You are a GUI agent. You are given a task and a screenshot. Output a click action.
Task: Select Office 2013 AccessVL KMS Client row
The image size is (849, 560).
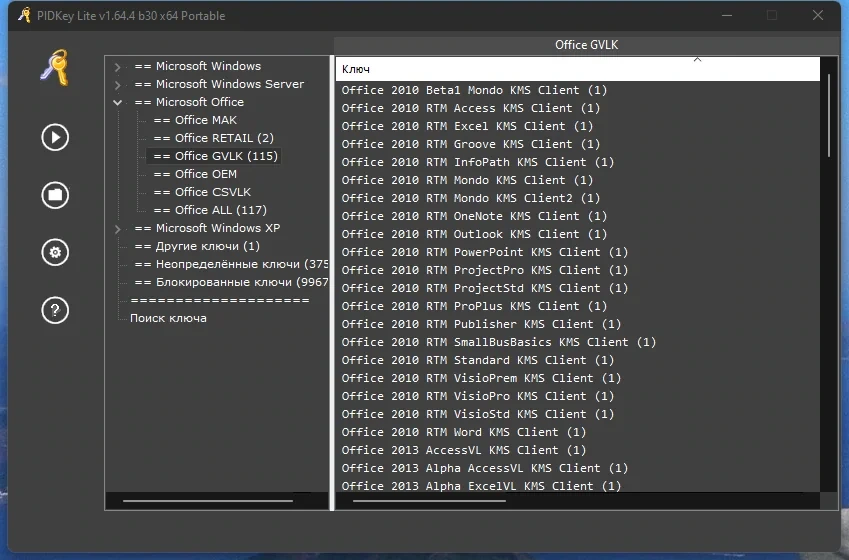point(463,450)
